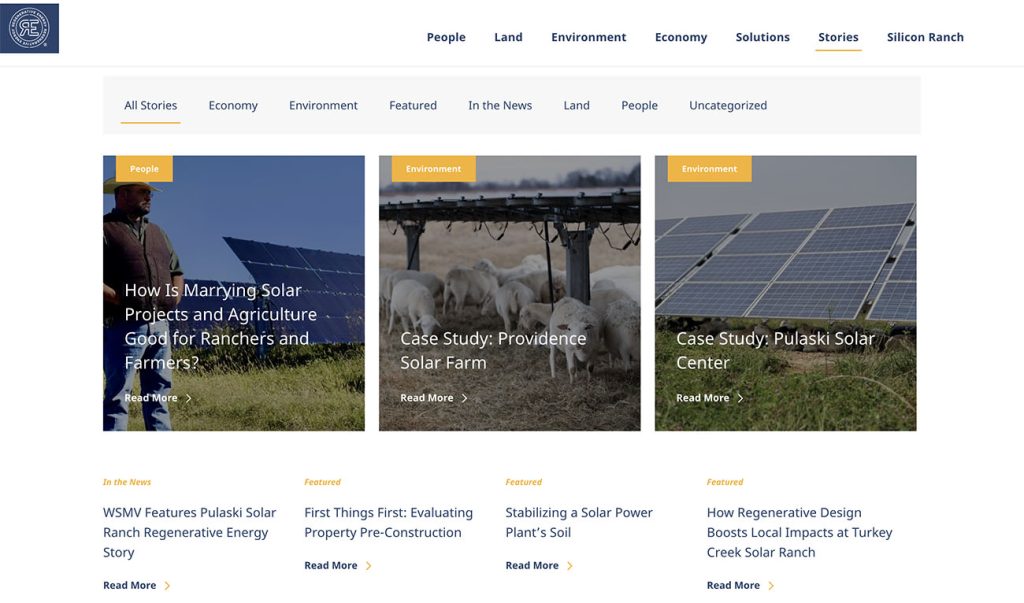Go to the Stories navigation item
This screenshot has height=603, width=1024.
coord(838,37)
